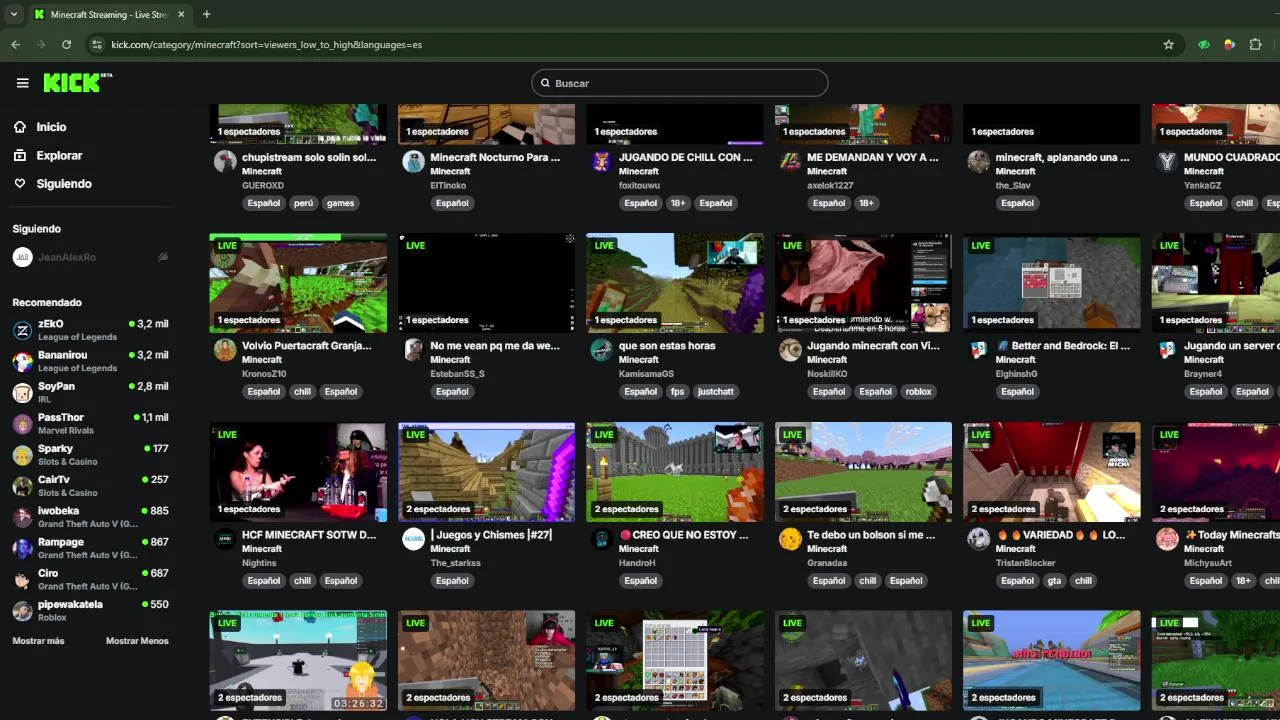Click ElTinoko streamer avatar
The image size is (1280, 720).
(x=414, y=162)
